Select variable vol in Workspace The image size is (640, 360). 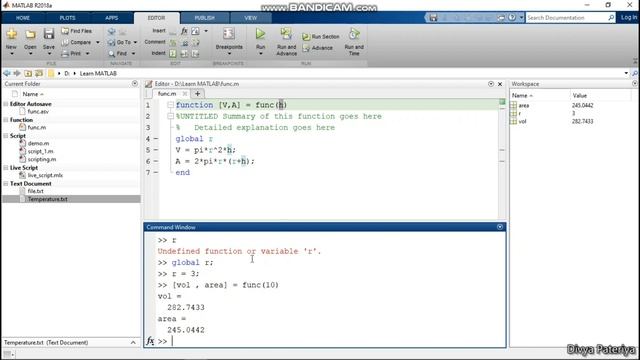(x=522, y=122)
